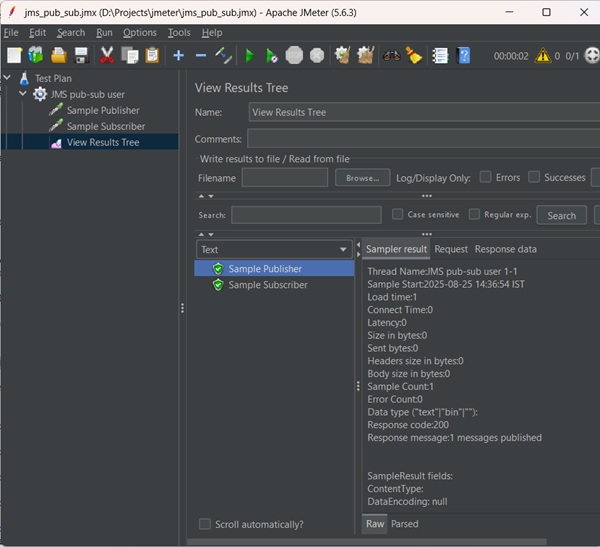The image size is (600, 547).
Task: Enable the Errors only checkbox
Action: (x=486, y=177)
